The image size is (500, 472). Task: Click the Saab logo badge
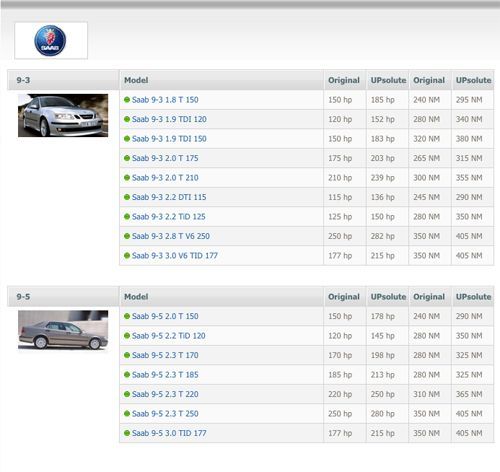click(x=50, y=40)
